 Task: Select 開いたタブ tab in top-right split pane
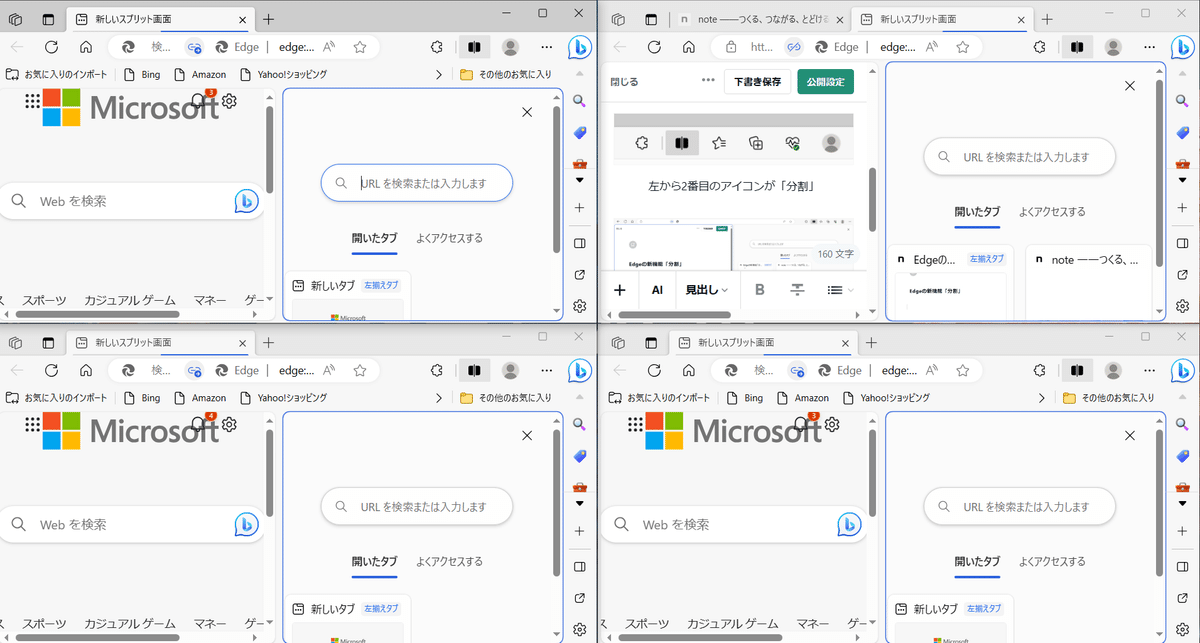tap(977, 211)
